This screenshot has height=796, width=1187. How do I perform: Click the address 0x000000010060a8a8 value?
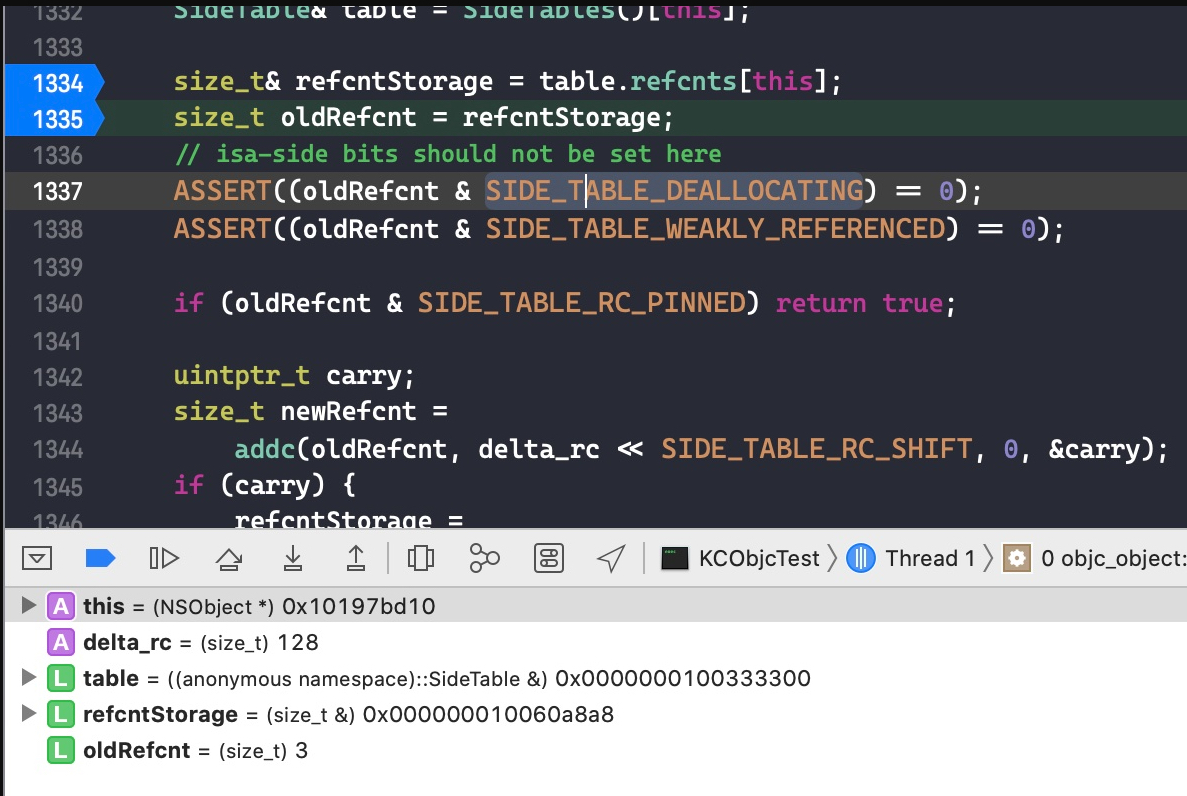pos(488,714)
